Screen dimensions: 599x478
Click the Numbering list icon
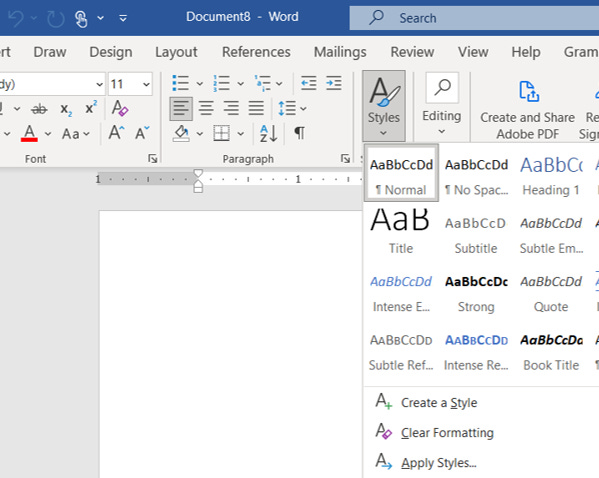point(222,83)
